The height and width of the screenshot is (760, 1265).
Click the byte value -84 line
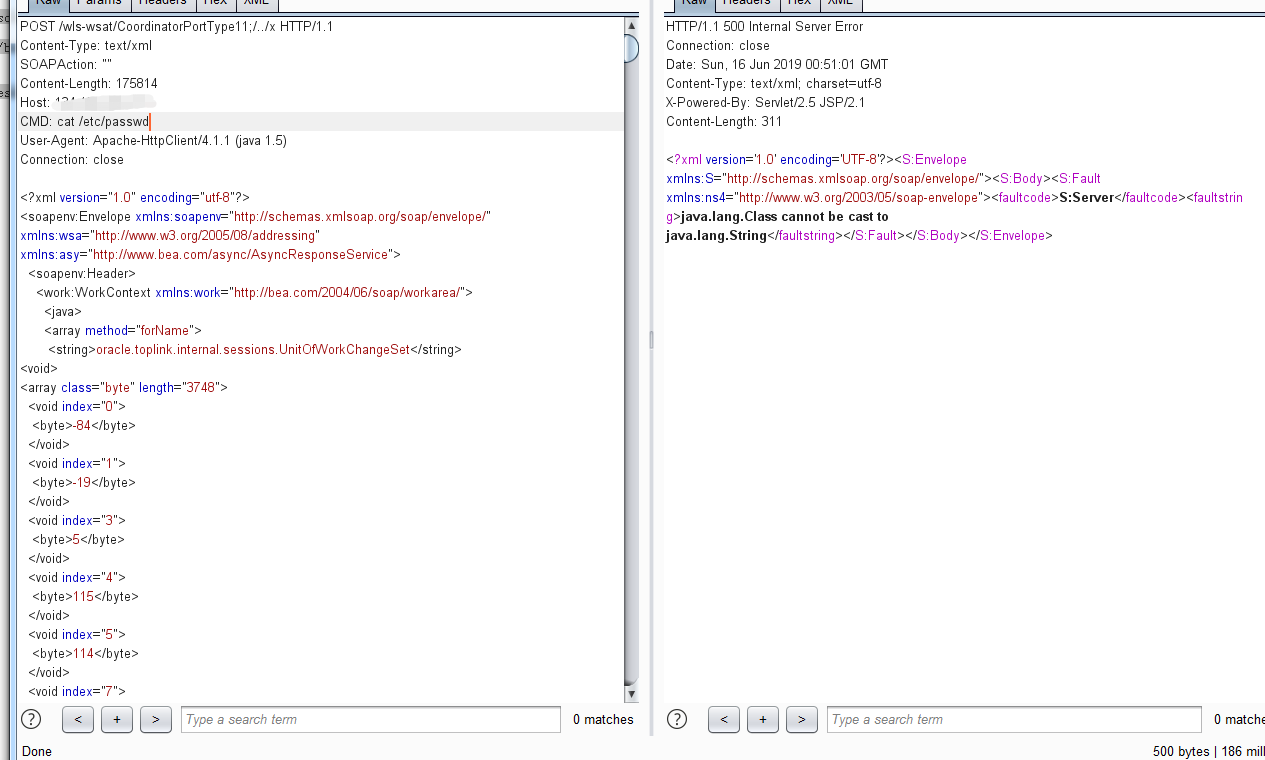pos(84,425)
